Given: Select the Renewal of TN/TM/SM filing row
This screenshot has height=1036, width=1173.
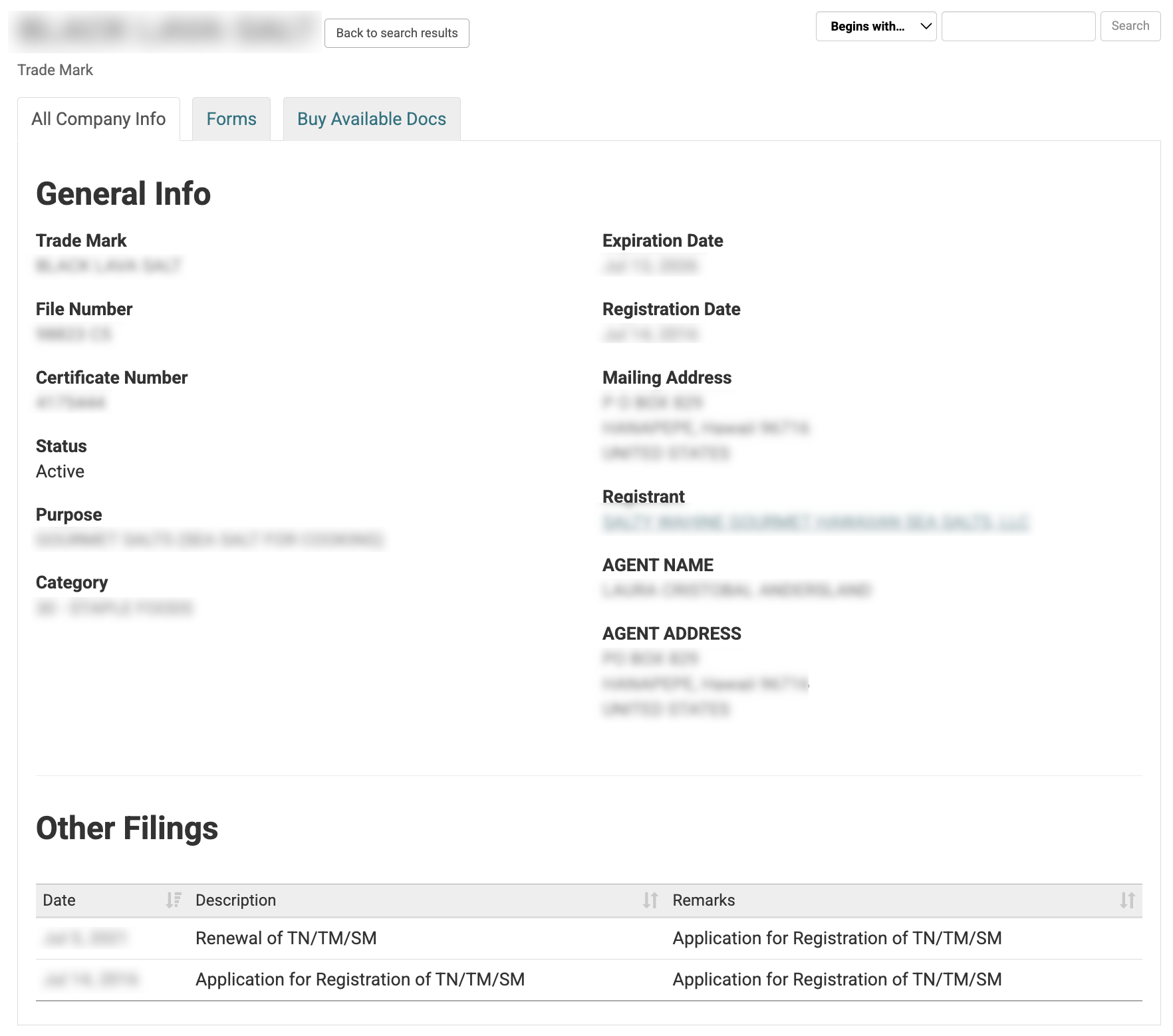Looking at the screenshot, I should click(x=589, y=938).
